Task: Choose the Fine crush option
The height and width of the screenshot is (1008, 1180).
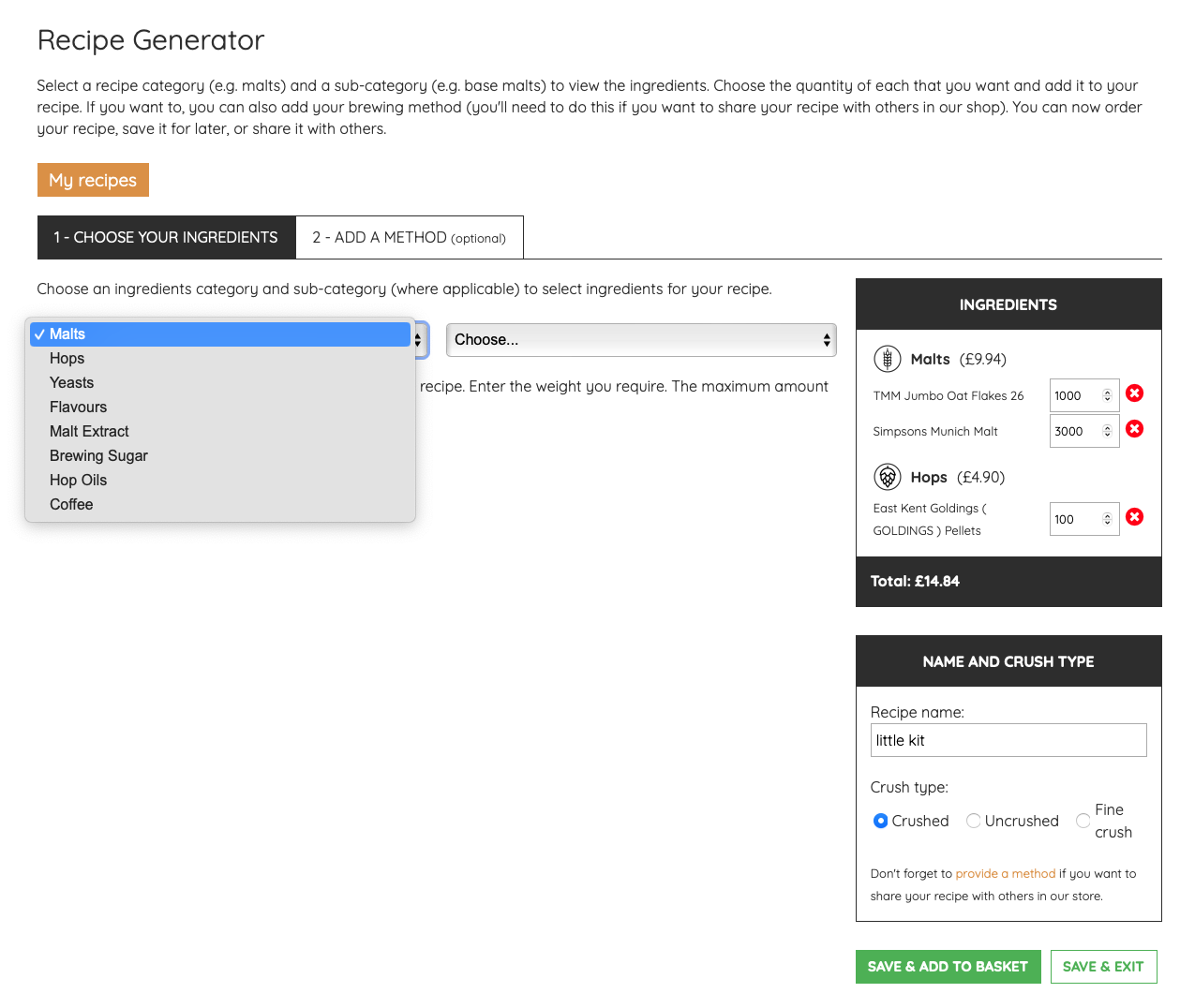Action: (x=1083, y=821)
